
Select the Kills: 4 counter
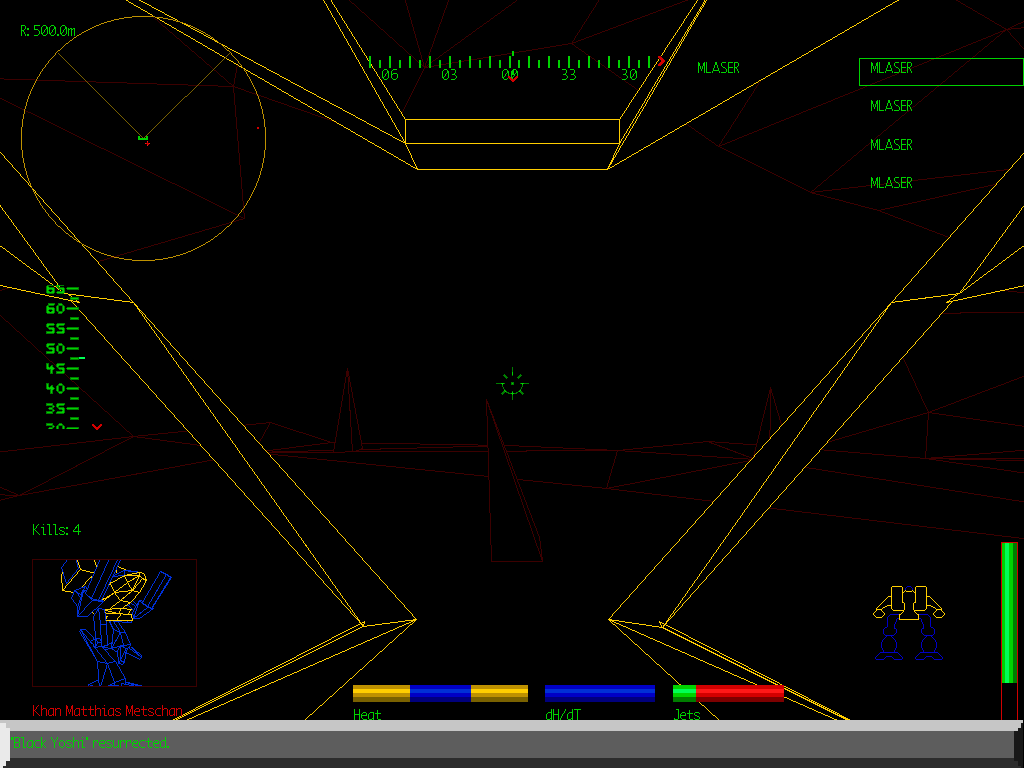click(x=55, y=530)
